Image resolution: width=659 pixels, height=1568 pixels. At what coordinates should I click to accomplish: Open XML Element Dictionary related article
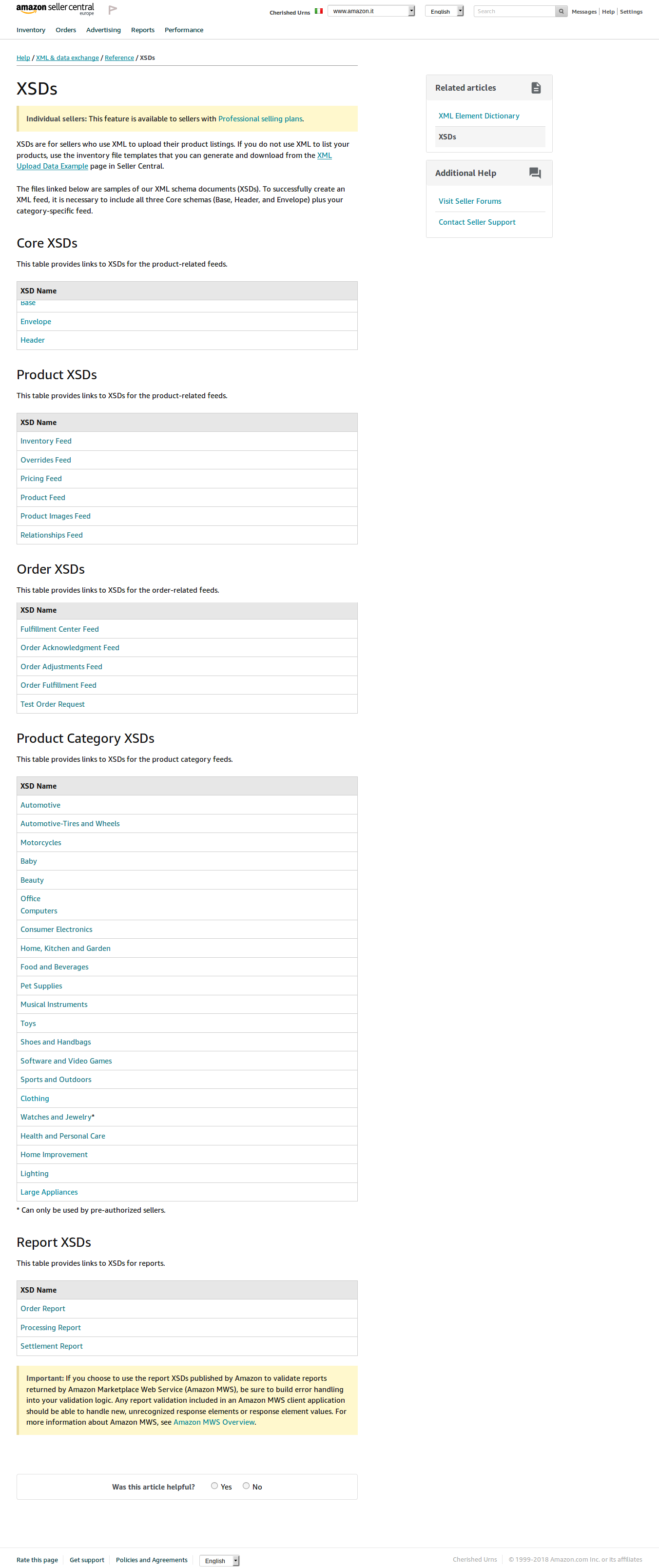(479, 116)
